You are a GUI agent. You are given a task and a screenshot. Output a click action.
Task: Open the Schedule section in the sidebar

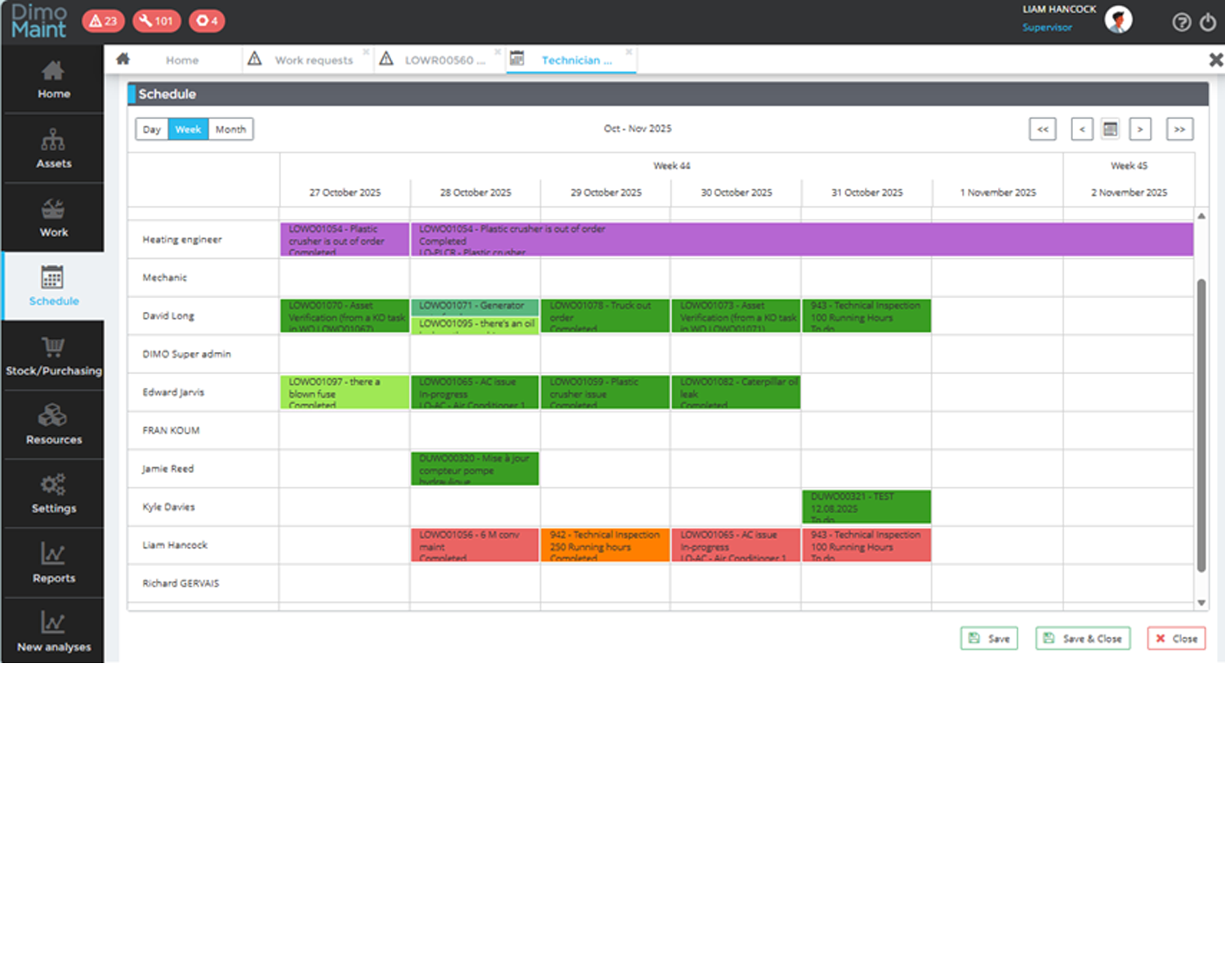coord(53,287)
